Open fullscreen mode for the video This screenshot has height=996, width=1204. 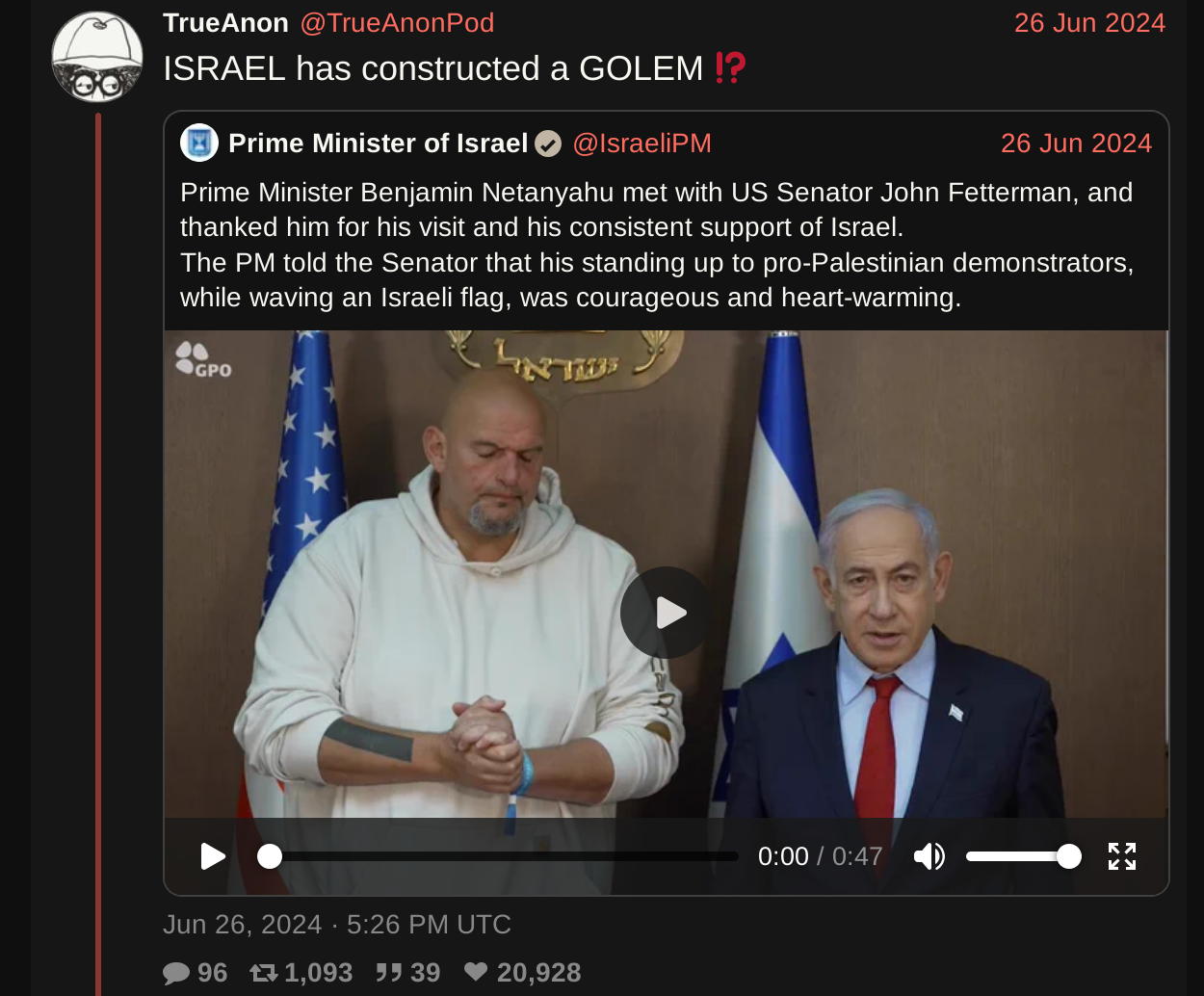[x=1122, y=856]
